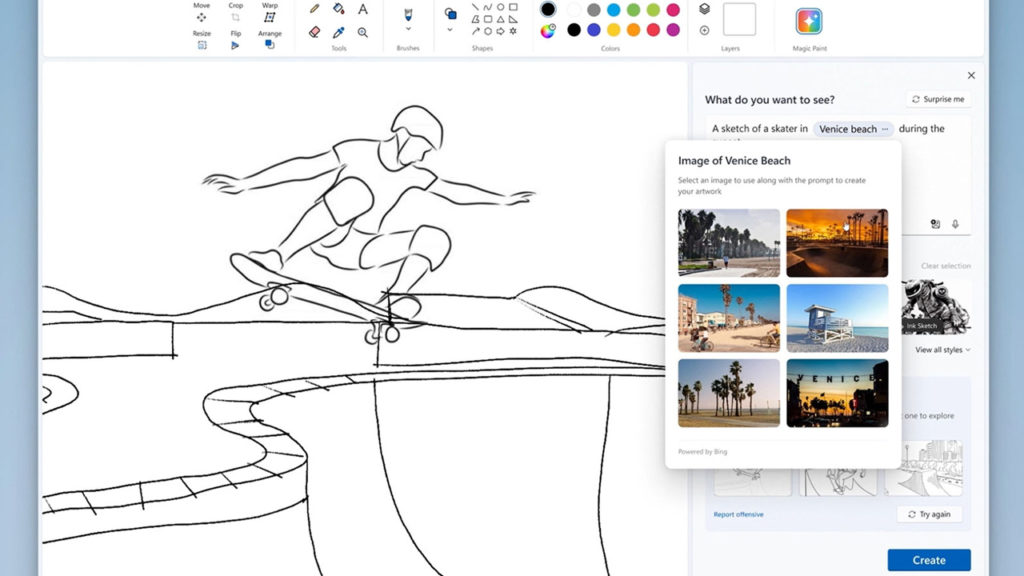Expand the shape fill dropdown arrow
The image size is (1024, 576).
coord(450,30)
